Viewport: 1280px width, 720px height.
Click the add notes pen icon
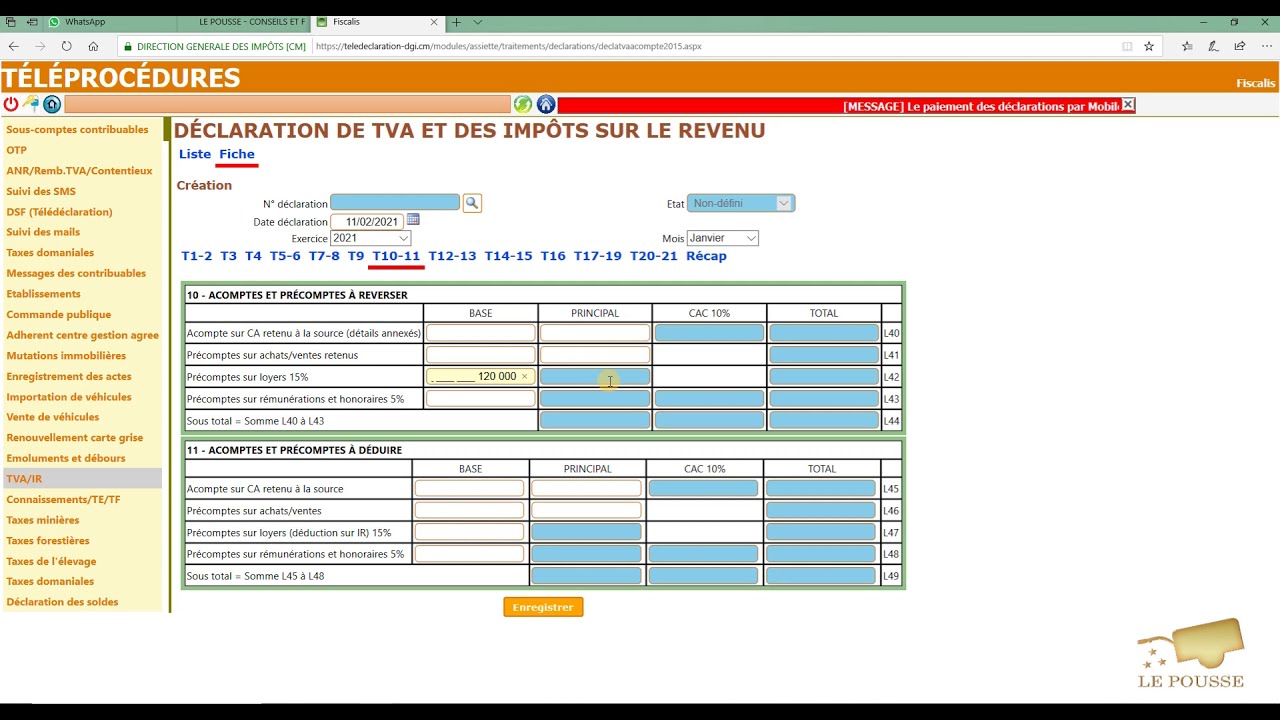click(1213, 46)
